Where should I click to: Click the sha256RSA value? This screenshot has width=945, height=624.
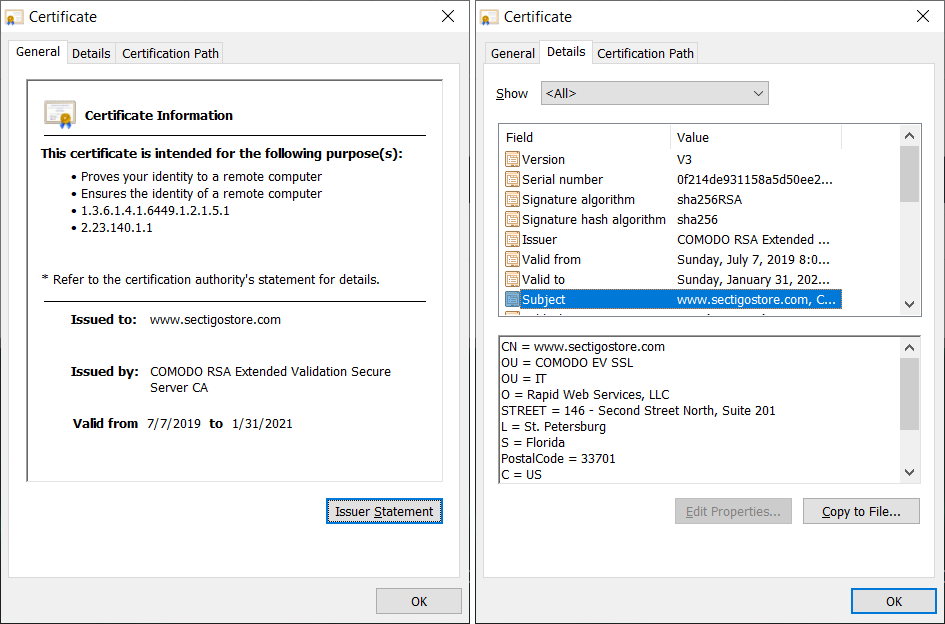709,199
